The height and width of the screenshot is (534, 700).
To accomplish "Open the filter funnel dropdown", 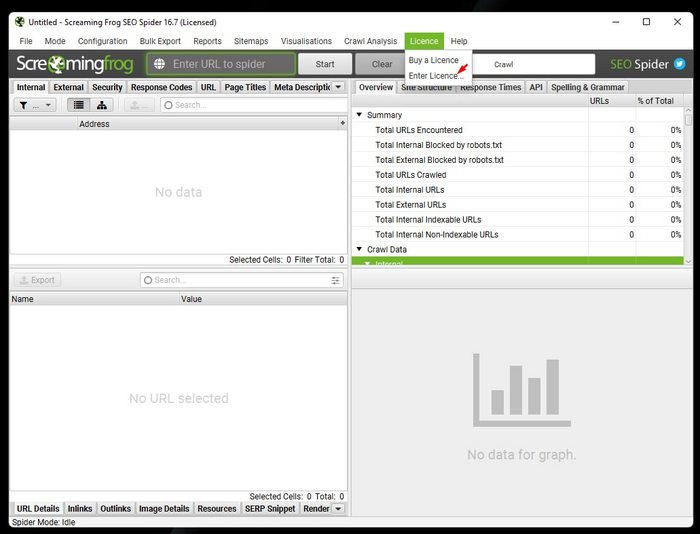I will tap(35, 105).
